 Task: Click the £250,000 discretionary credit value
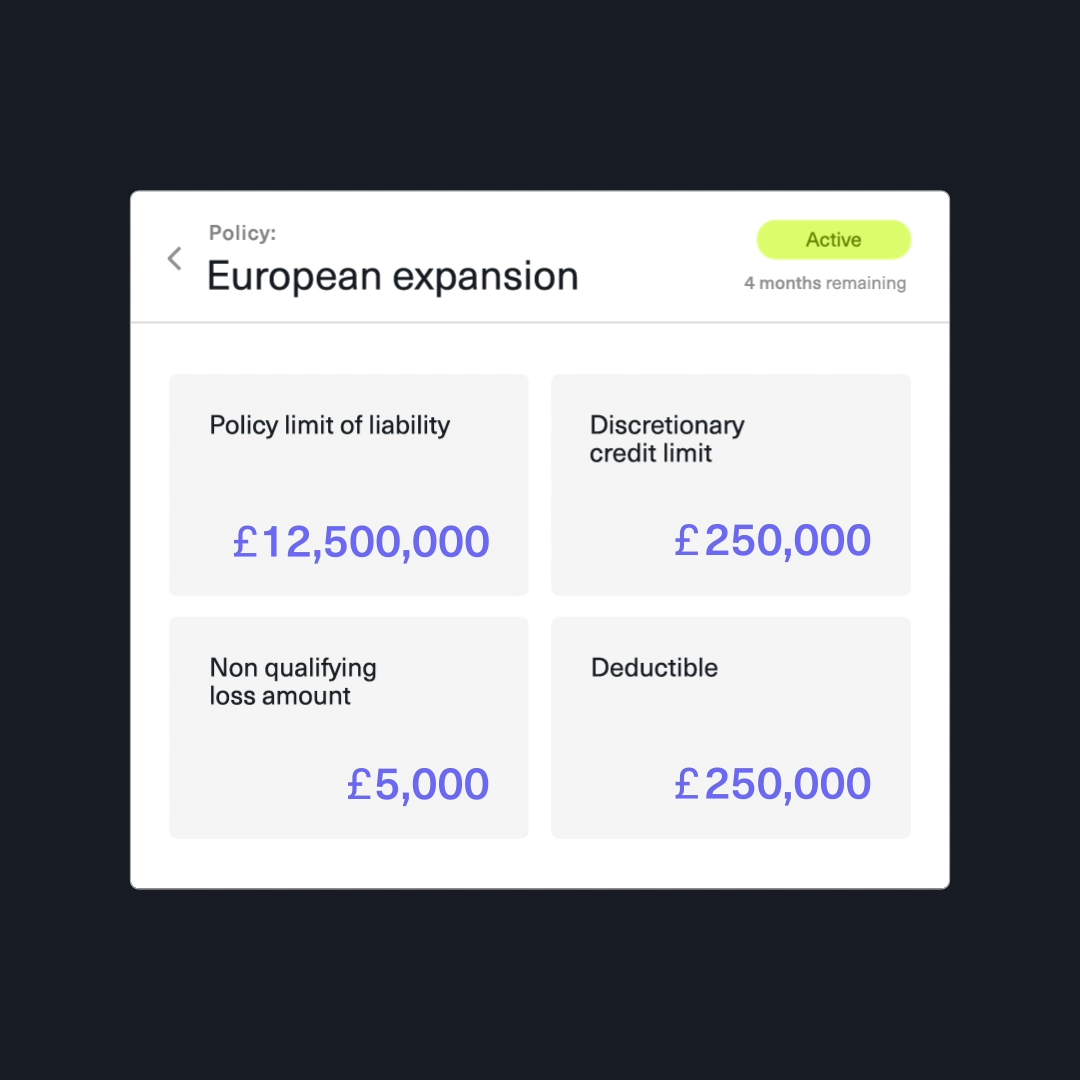pyautogui.click(x=771, y=539)
